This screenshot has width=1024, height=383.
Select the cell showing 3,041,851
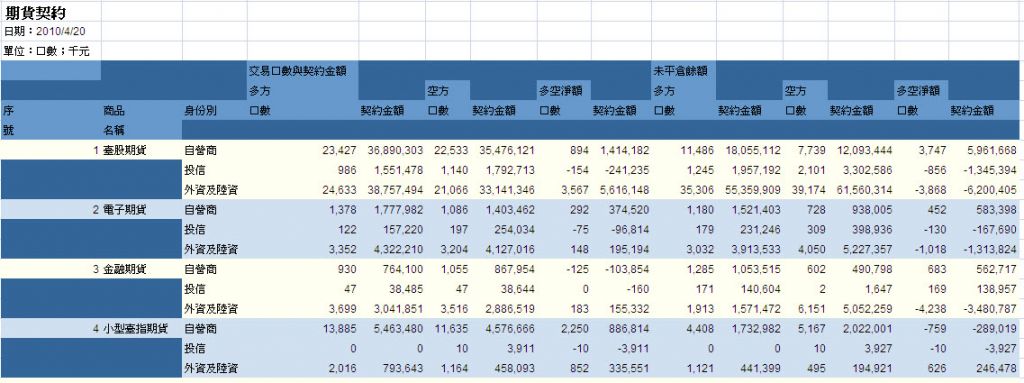(398, 308)
